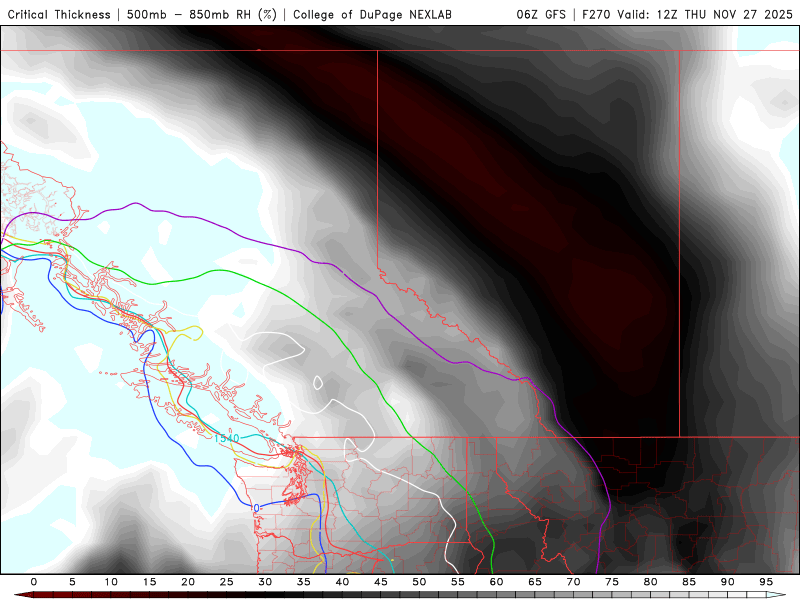Click the cyan '1540' contour label

pos(226,438)
